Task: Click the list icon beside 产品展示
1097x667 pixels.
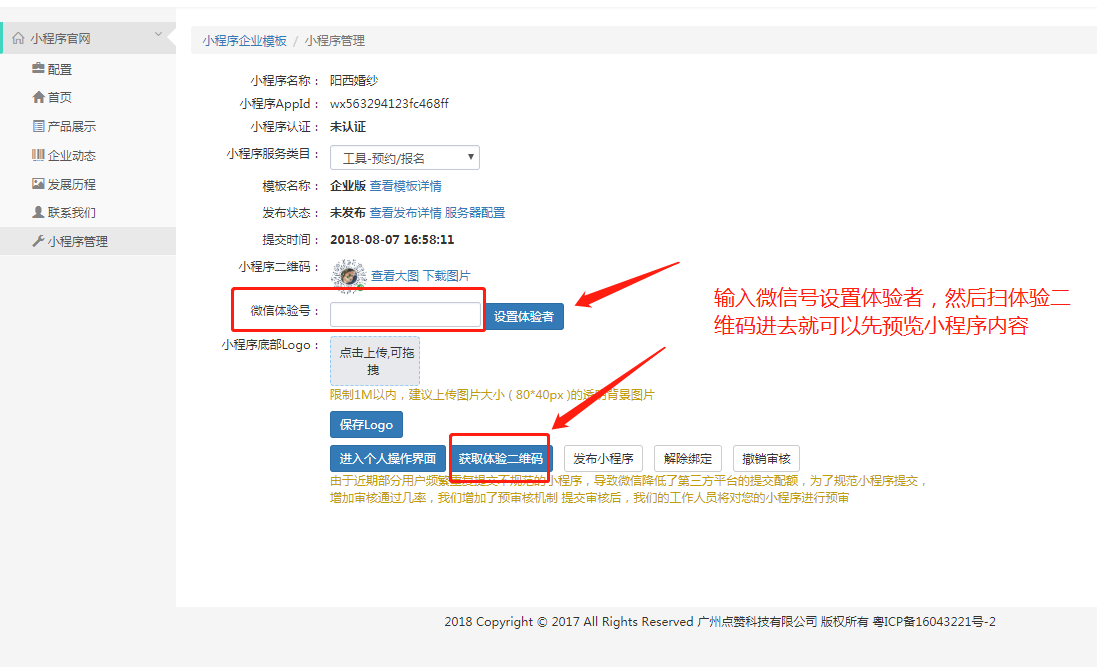Action: point(38,127)
